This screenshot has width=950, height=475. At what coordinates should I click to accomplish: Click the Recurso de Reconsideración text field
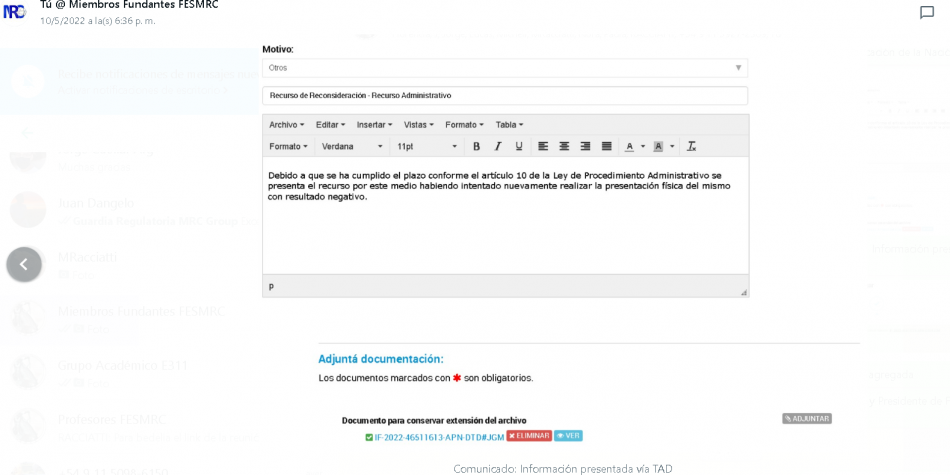[504, 96]
